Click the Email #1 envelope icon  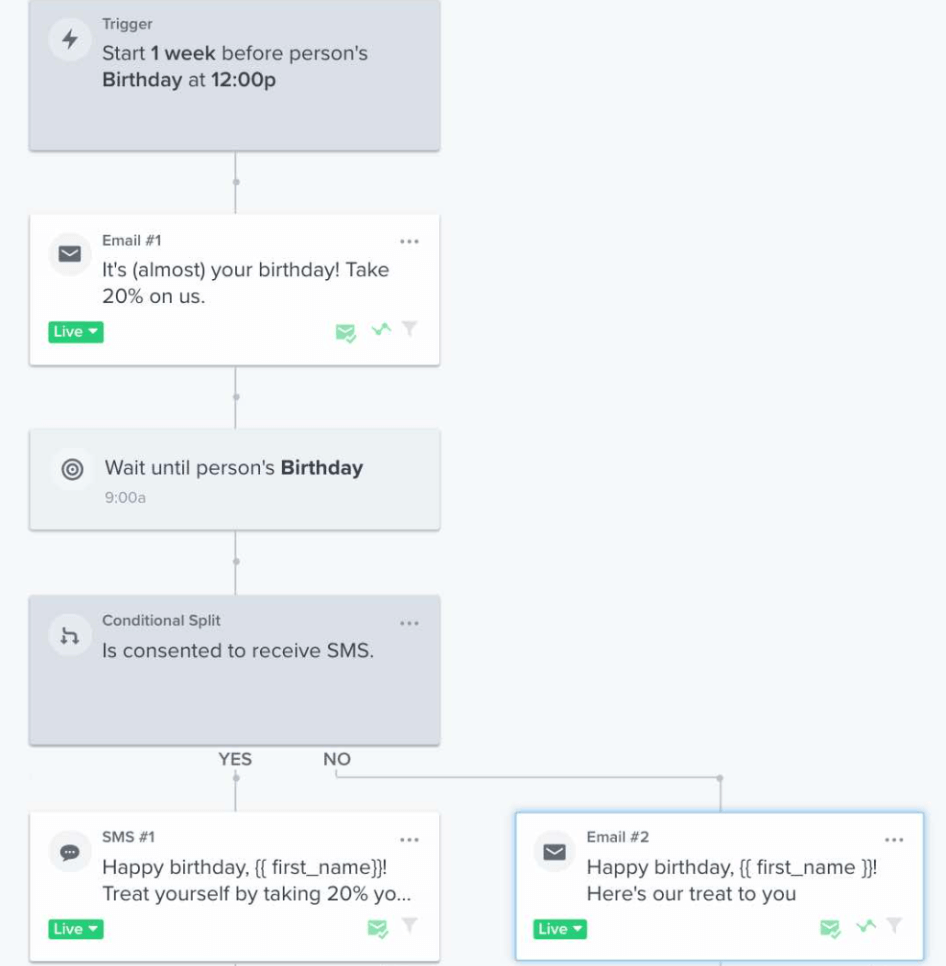(x=70, y=254)
